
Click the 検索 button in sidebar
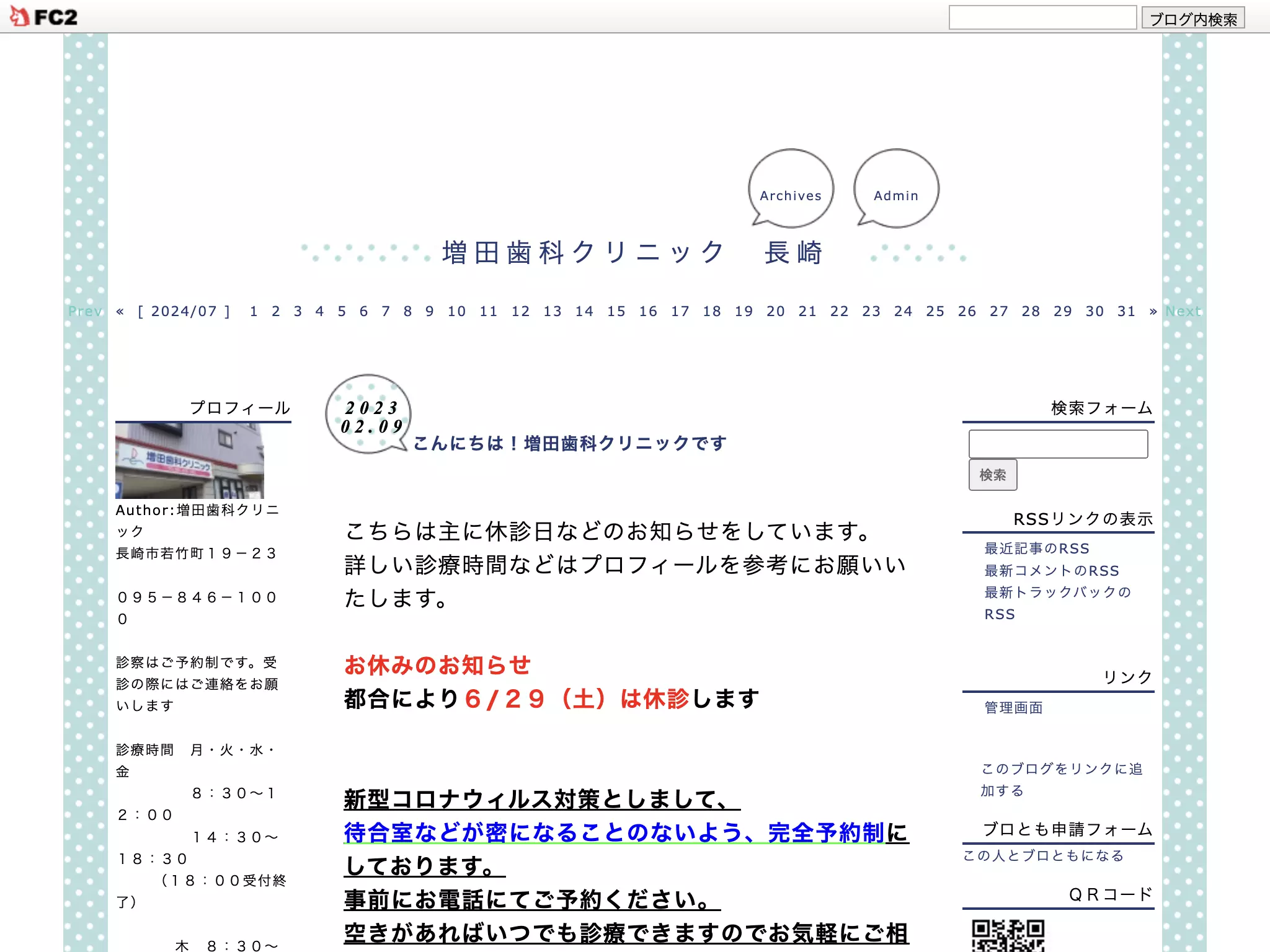click(x=993, y=475)
